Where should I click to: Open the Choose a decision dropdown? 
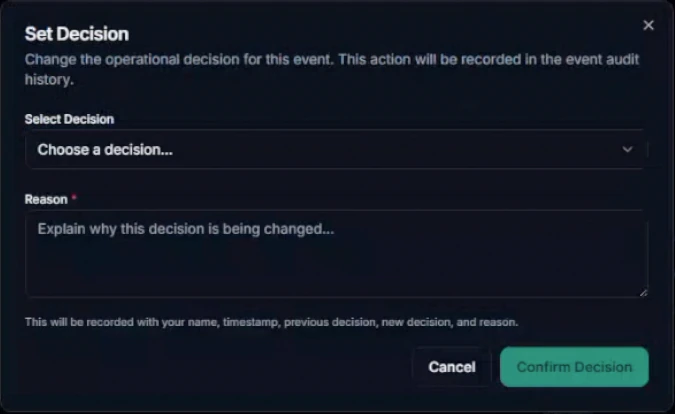(335, 149)
